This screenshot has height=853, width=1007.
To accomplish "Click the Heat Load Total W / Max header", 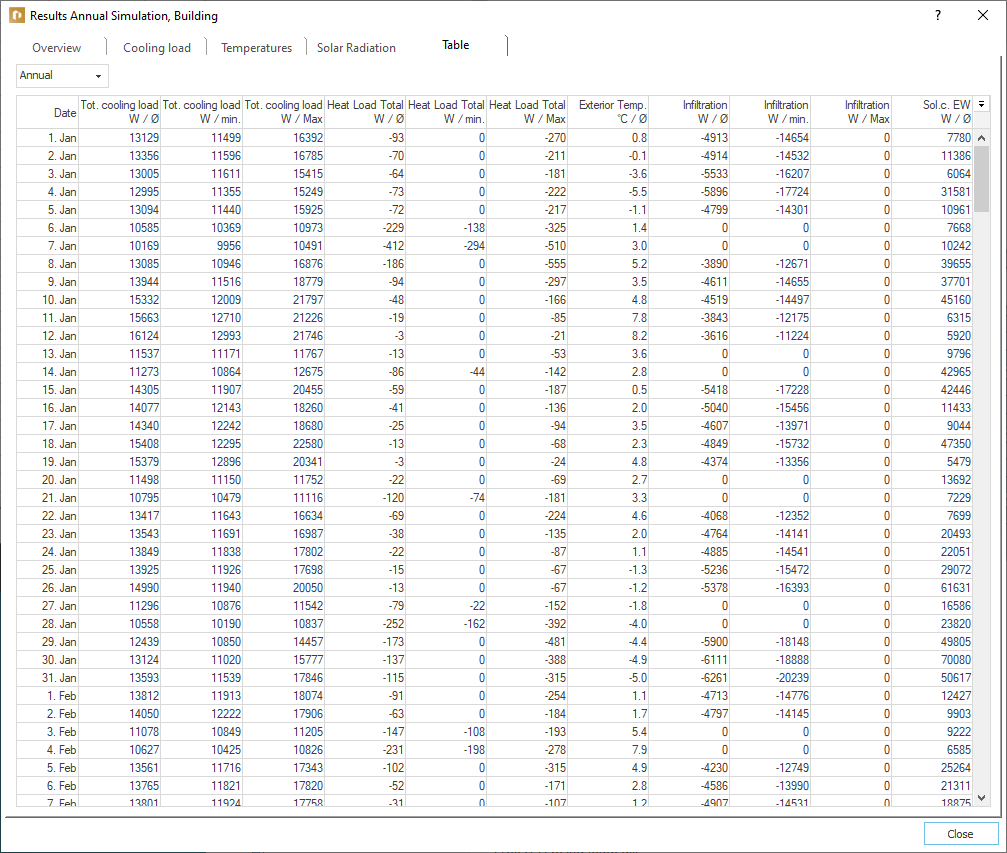I will tap(527, 112).
